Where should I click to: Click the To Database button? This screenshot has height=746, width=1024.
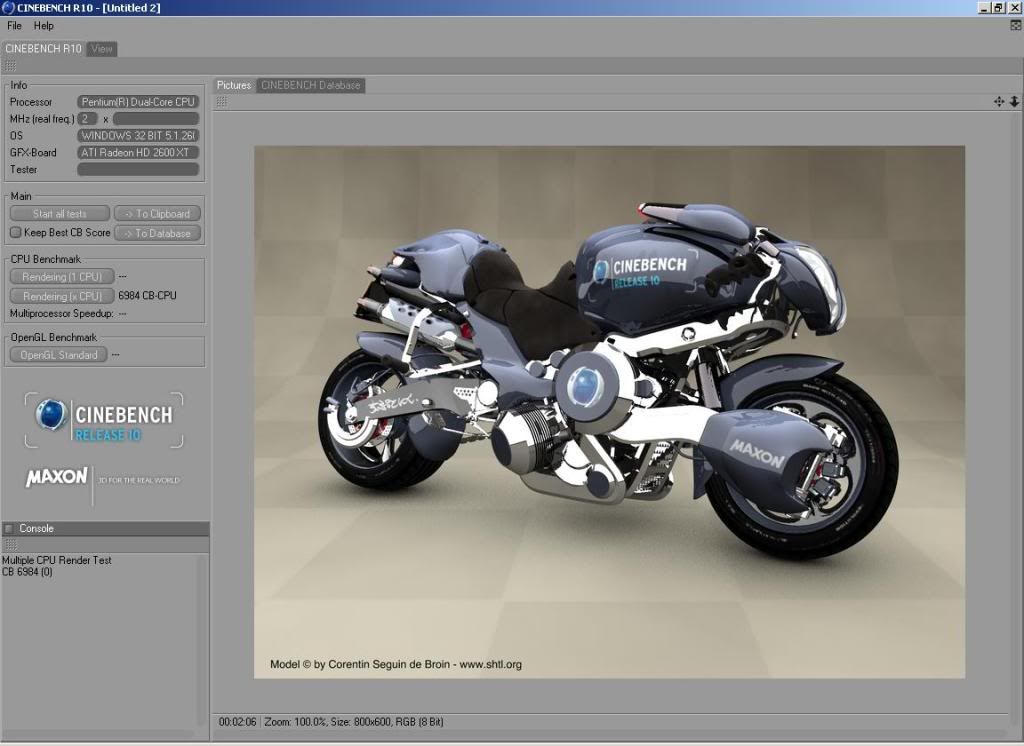tap(157, 233)
